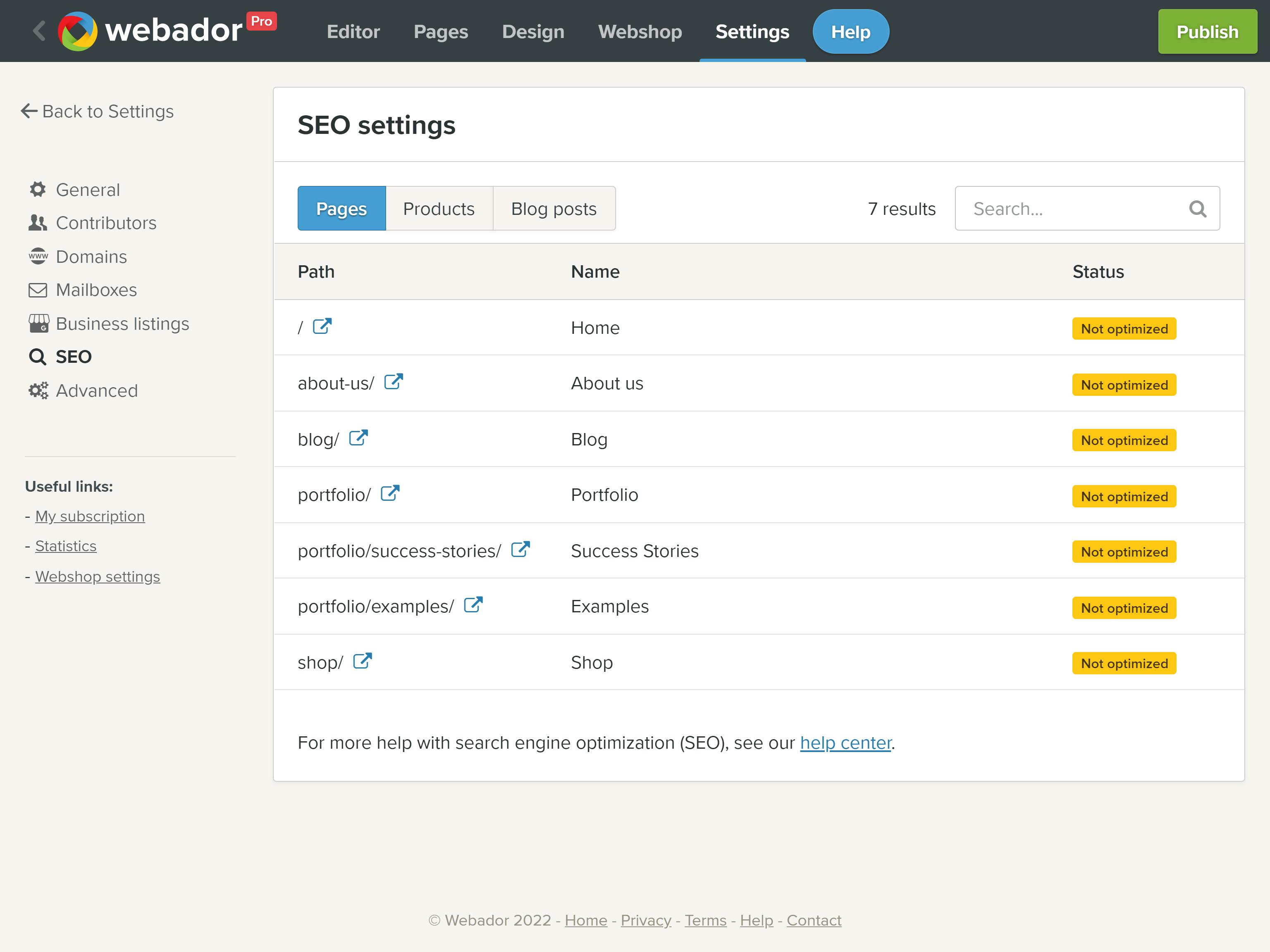Screen dimensions: 1270x952
Task: Open the General settings gear icon
Action: (x=38, y=189)
